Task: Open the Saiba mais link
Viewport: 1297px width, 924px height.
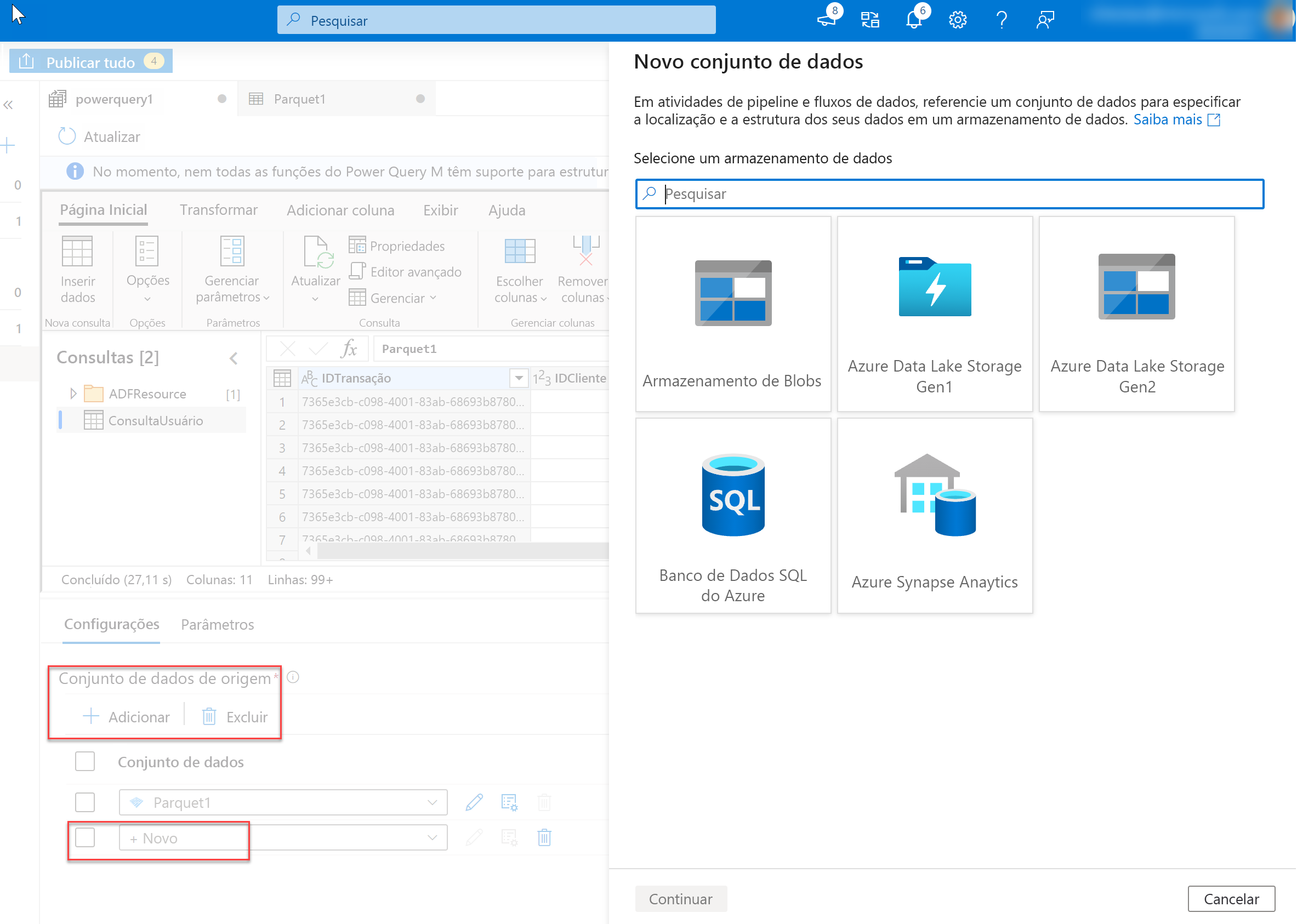Action: tap(1168, 119)
